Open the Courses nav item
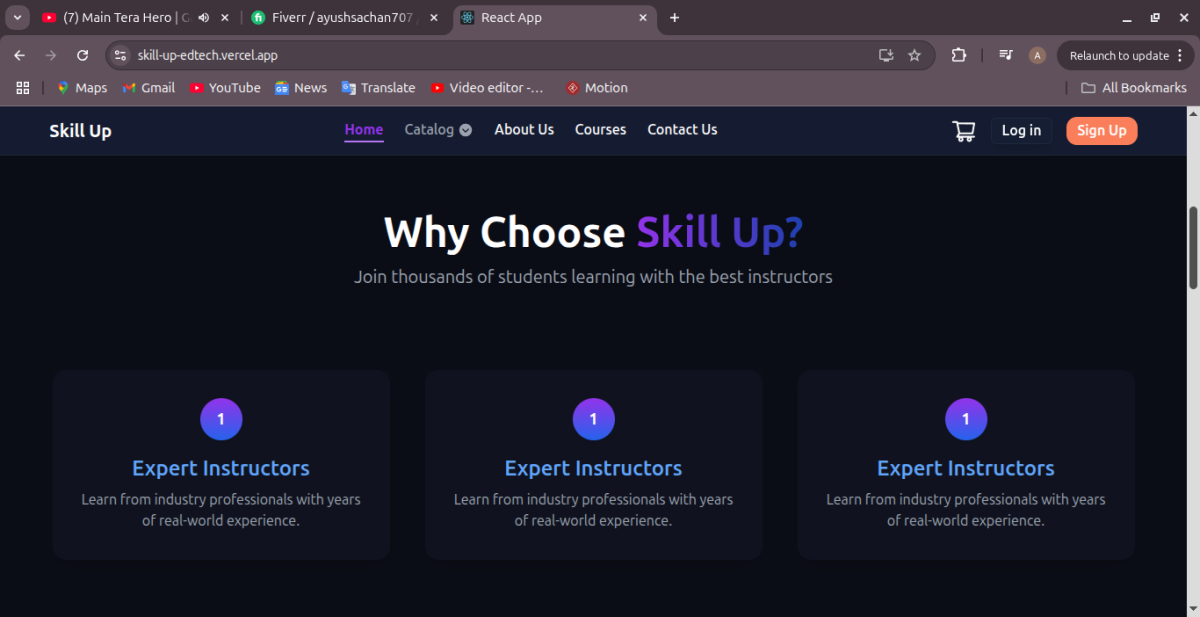This screenshot has height=617, width=1200. tap(600, 130)
